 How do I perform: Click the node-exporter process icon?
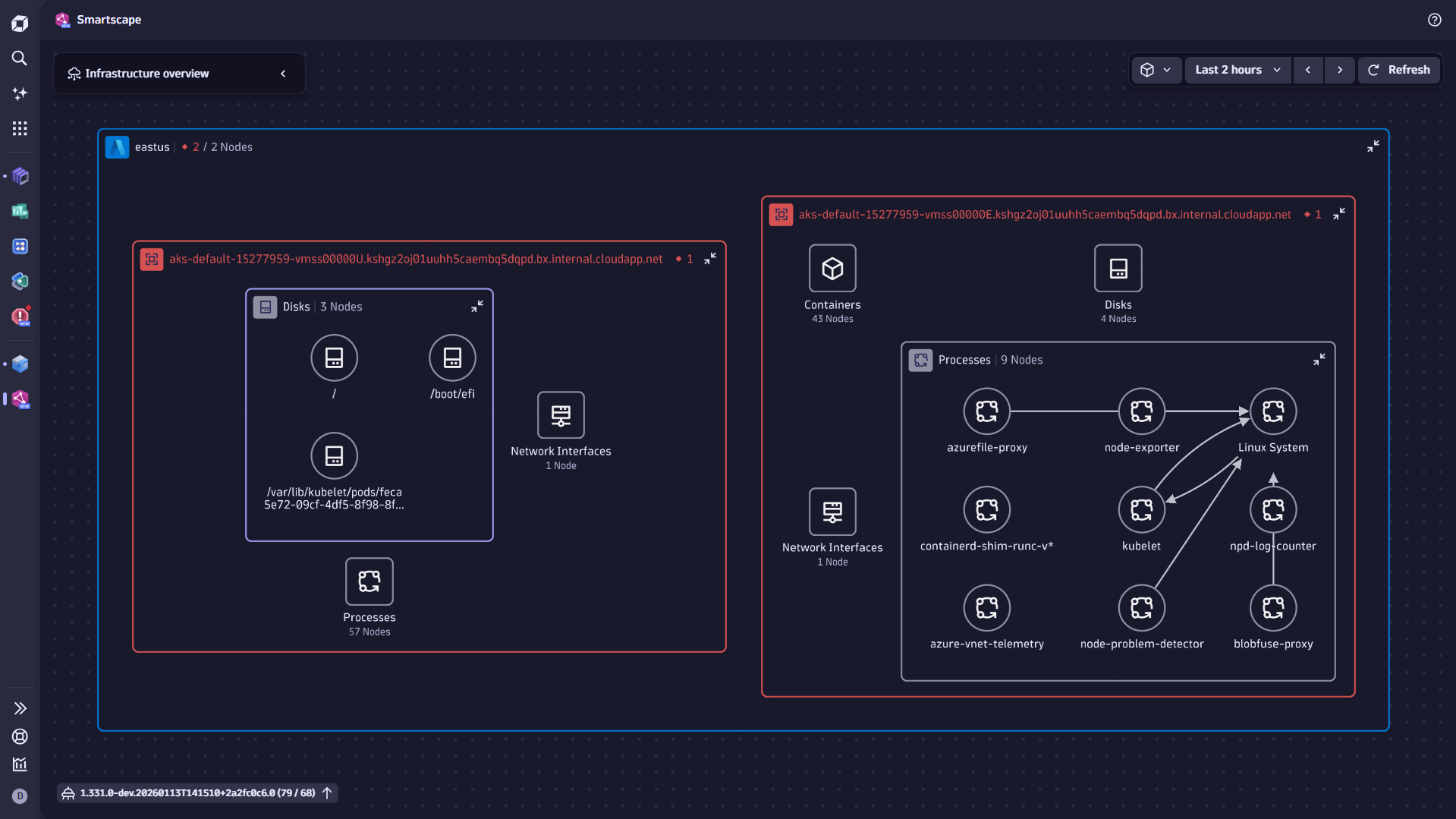pyautogui.click(x=1141, y=411)
